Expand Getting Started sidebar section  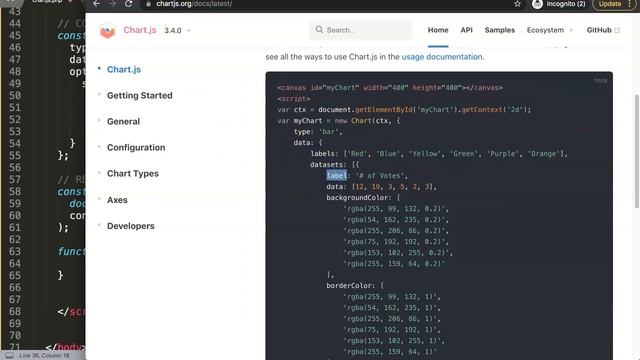(140, 96)
